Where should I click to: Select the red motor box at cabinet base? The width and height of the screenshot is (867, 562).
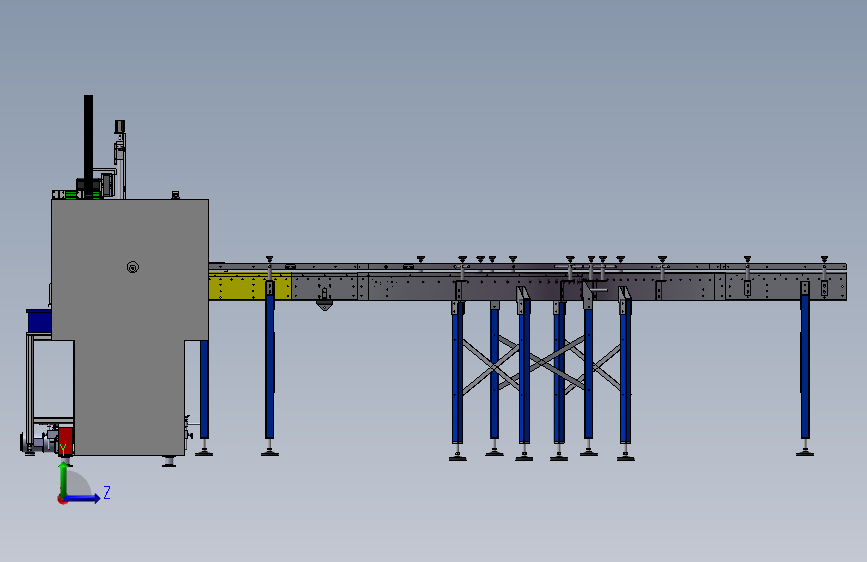[65, 440]
